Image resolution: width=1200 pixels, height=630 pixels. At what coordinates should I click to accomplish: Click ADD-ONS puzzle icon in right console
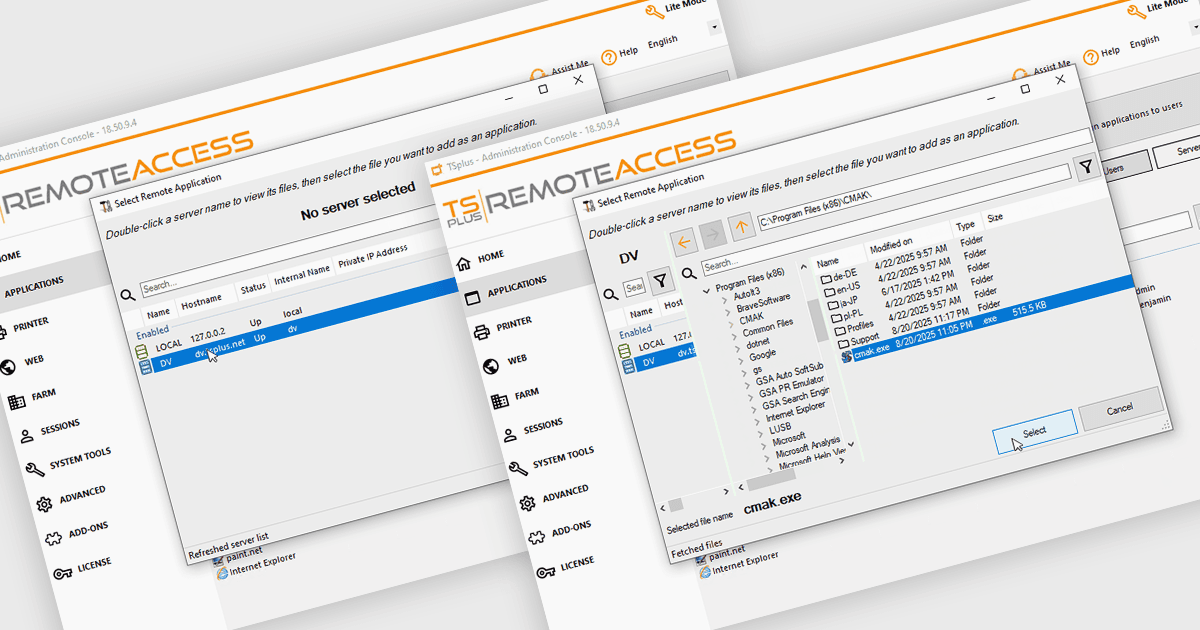[x=537, y=537]
